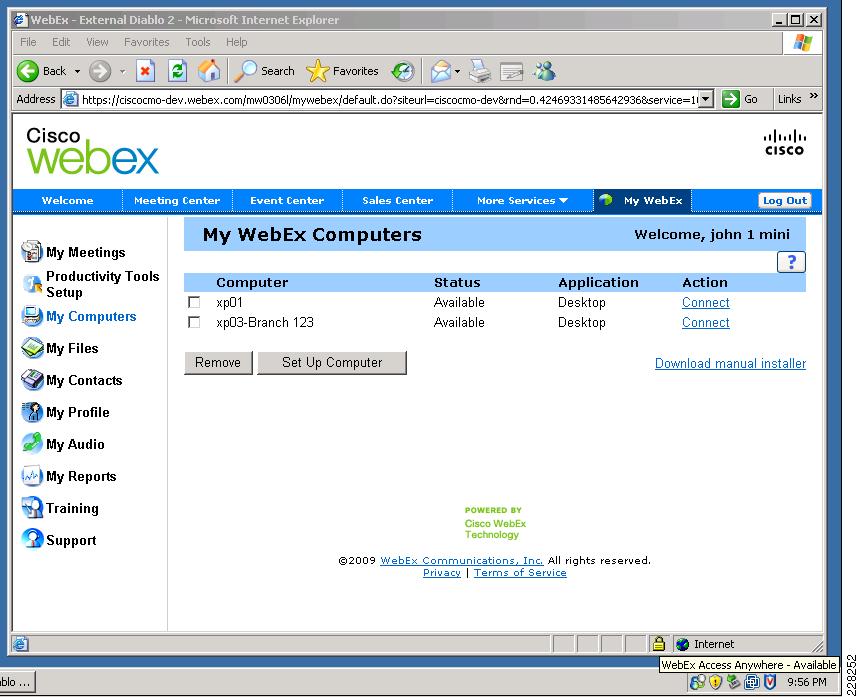The image size is (857, 697).
Task: Open Search magnifier in the toolbar
Action: [245, 71]
